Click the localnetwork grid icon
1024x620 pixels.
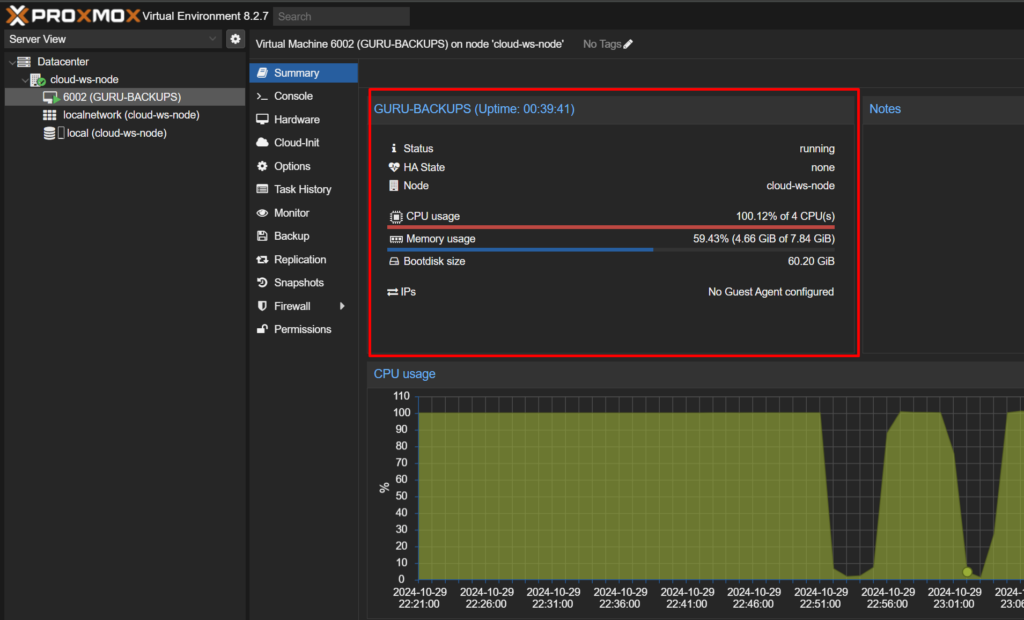50,115
